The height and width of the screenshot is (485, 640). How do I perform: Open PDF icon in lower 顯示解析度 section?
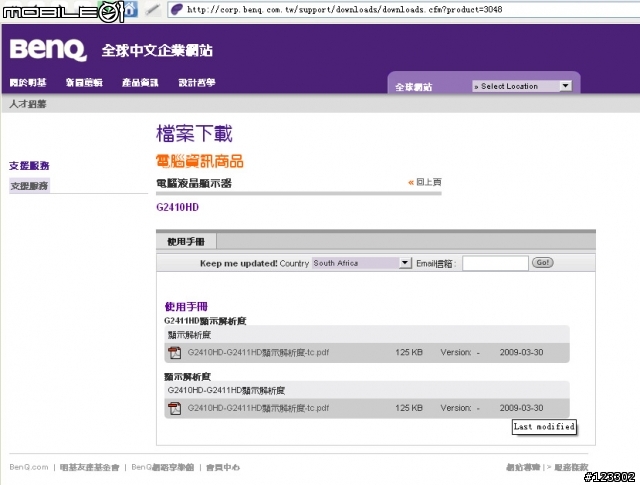tap(175, 408)
